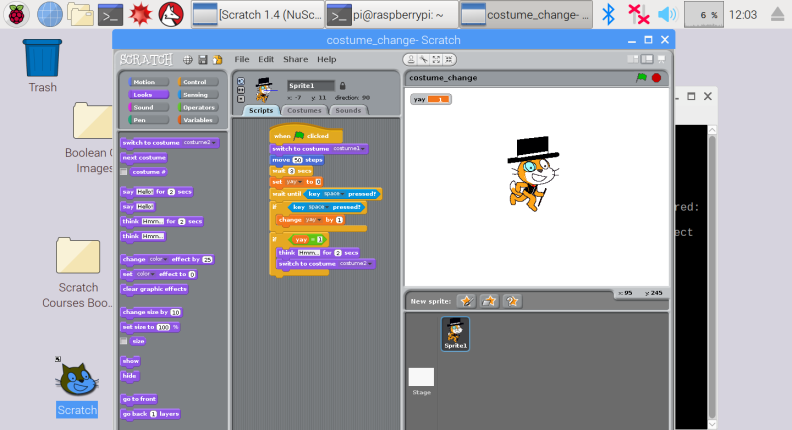Open the Raspberry Pi main menu
Viewport: 792px width, 430px height.
[x=17, y=14]
